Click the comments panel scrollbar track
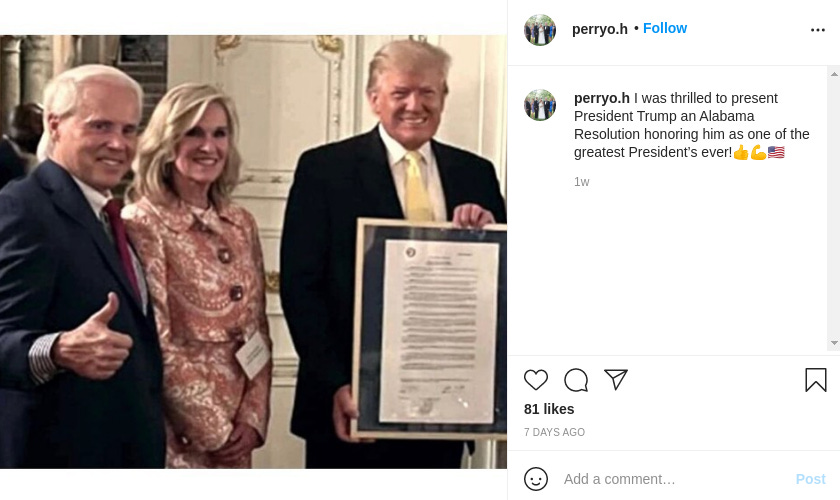The width and height of the screenshot is (840, 500). coord(834,208)
